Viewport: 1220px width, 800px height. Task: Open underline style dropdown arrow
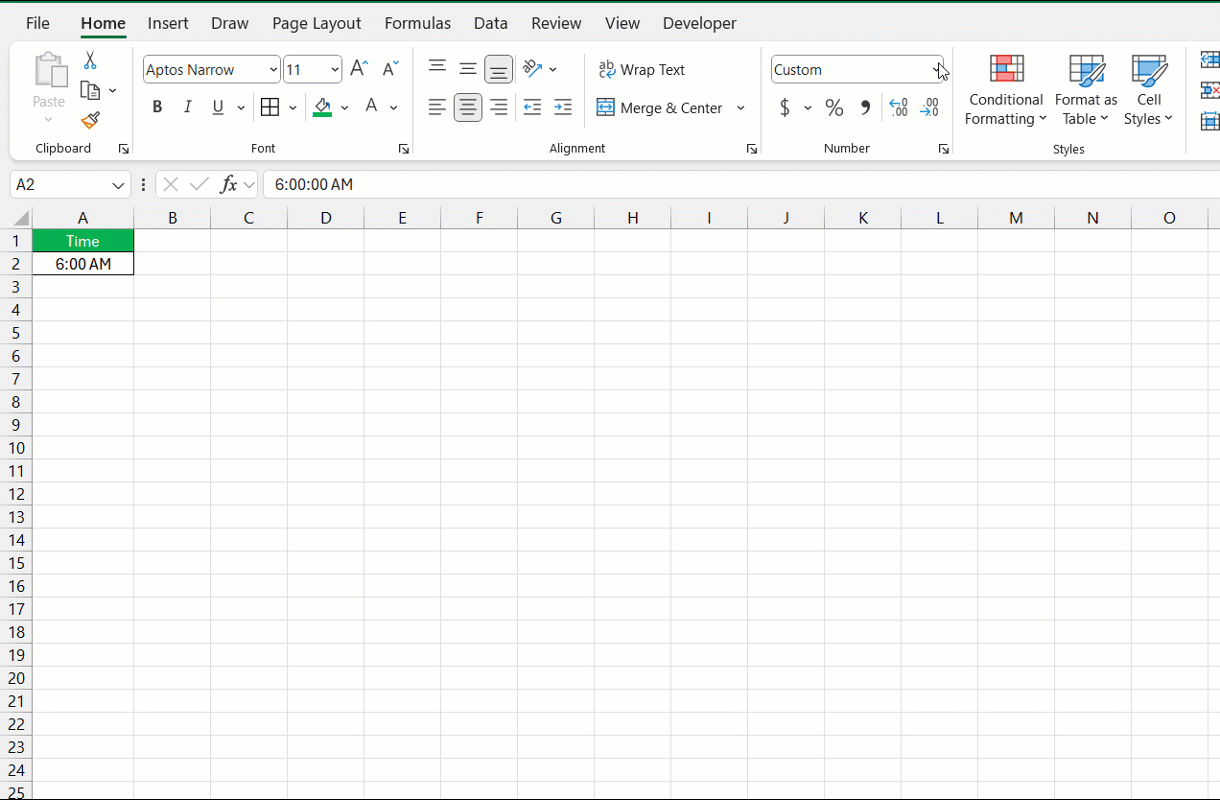(241, 107)
